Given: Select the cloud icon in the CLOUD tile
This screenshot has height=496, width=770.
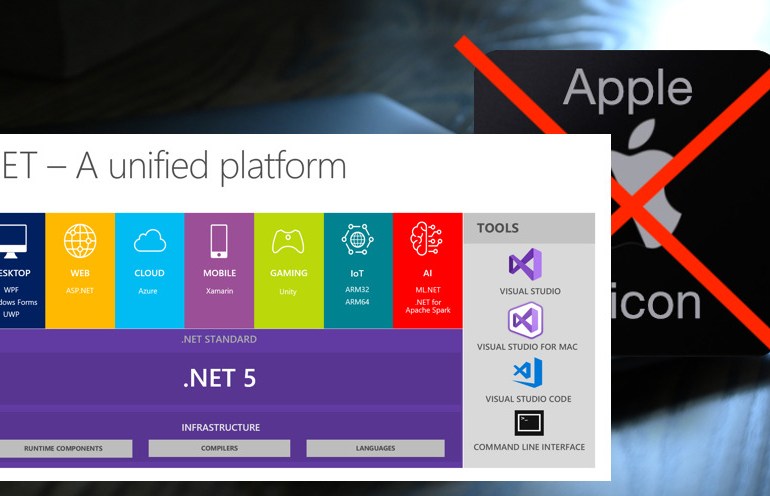Looking at the screenshot, I should (x=150, y=241).
